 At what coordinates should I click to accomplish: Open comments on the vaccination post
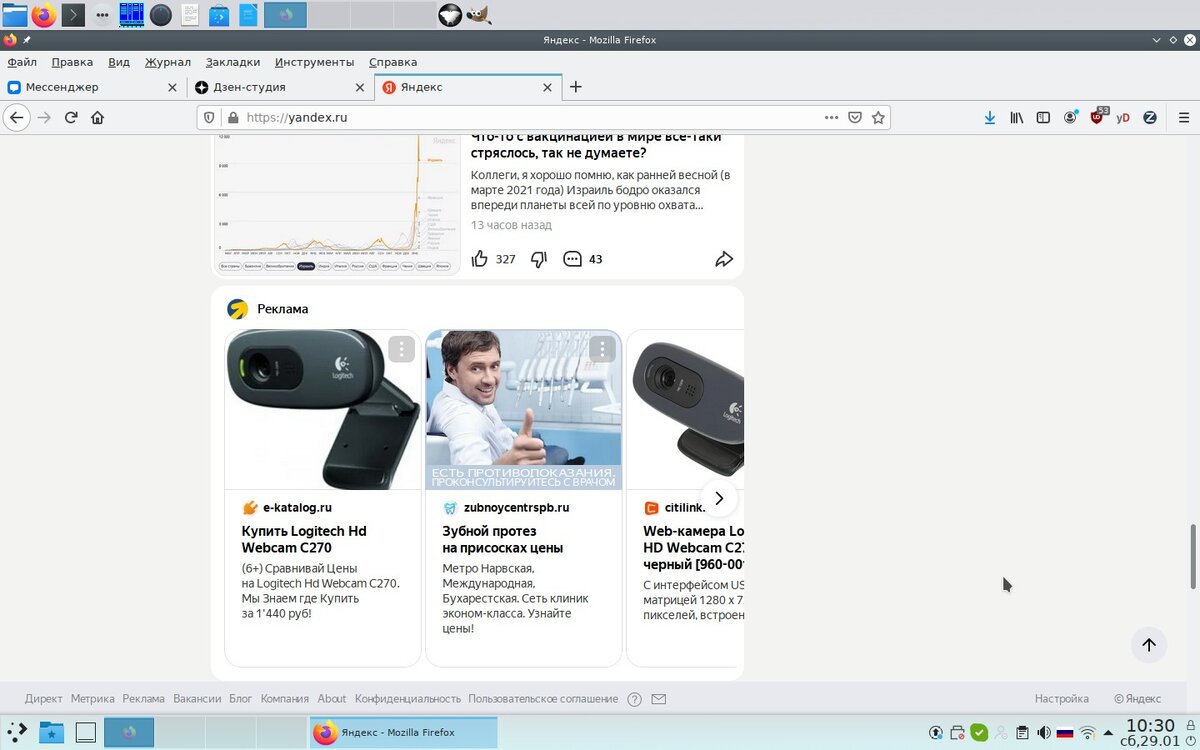tap(572, 259)
